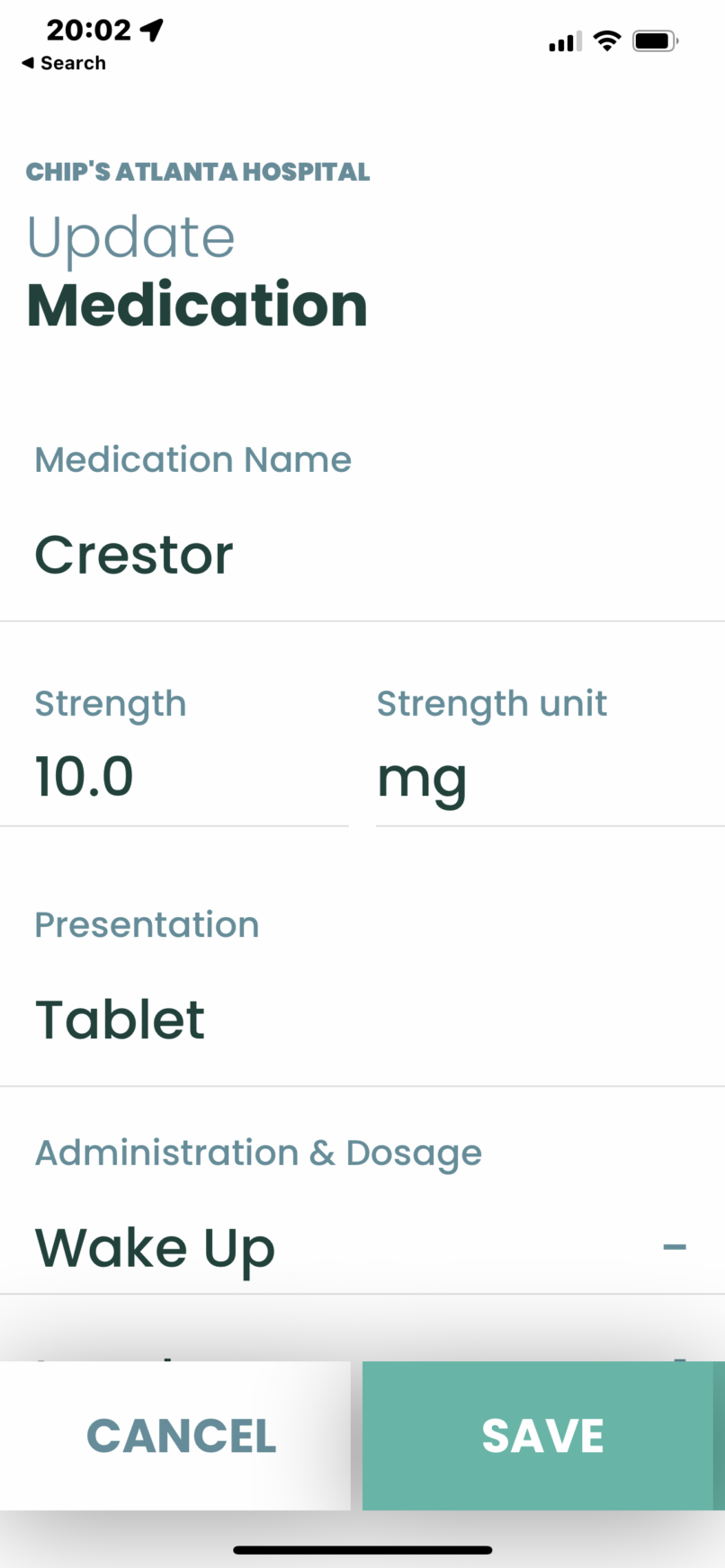Return to Search via back link
Screen dimensions: 725x1568
72,63
